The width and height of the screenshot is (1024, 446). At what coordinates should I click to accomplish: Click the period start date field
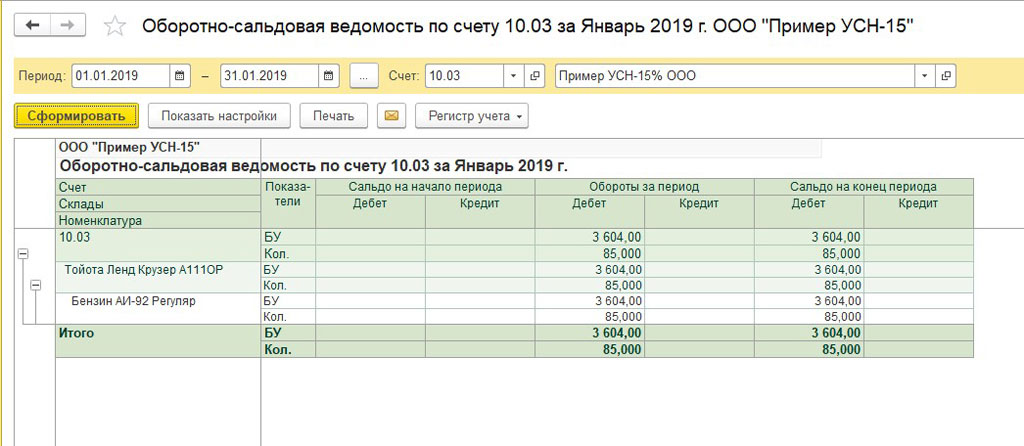[x=120, y=76]
